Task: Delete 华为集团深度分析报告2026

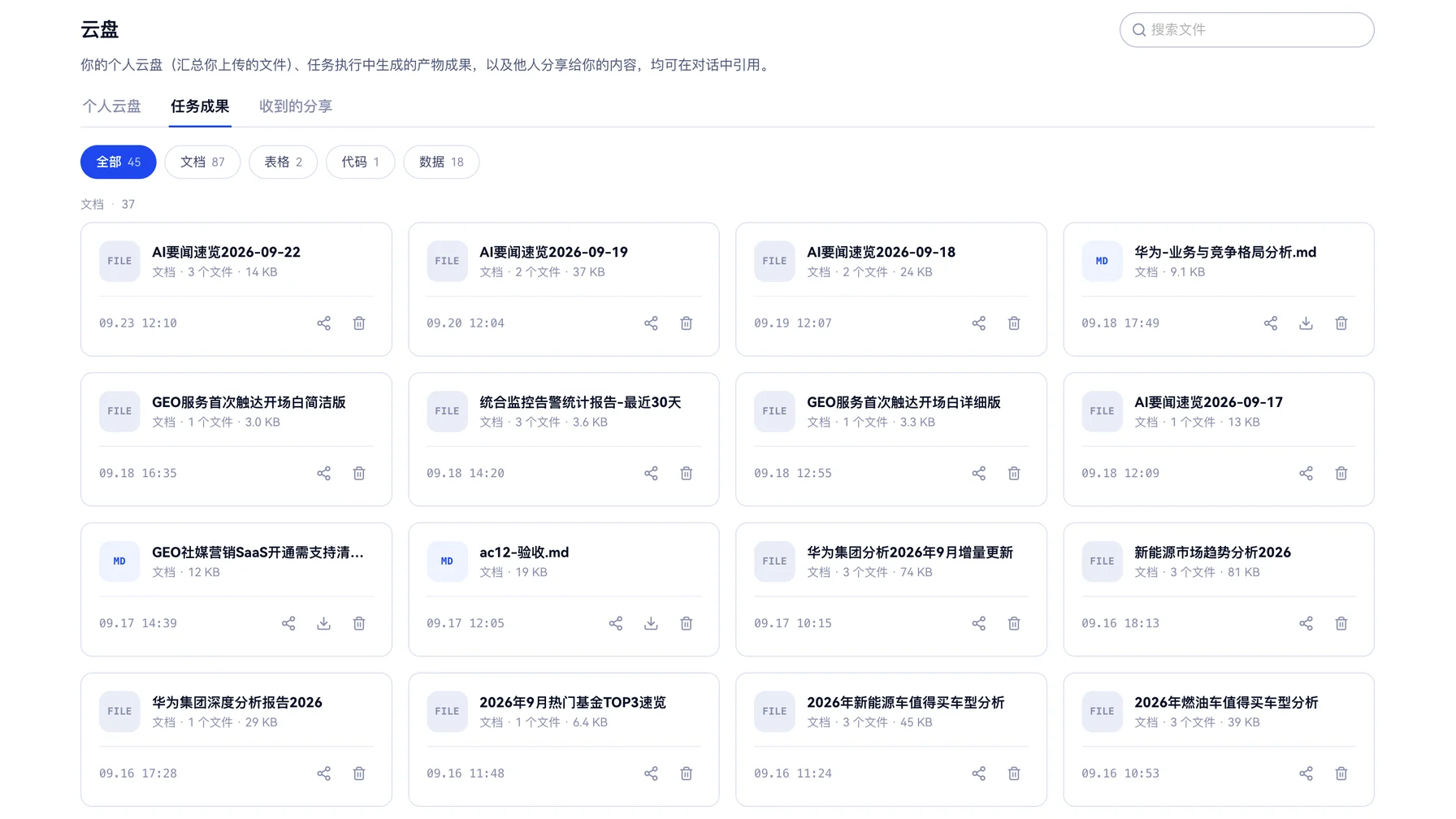Action: pos(359,773)
